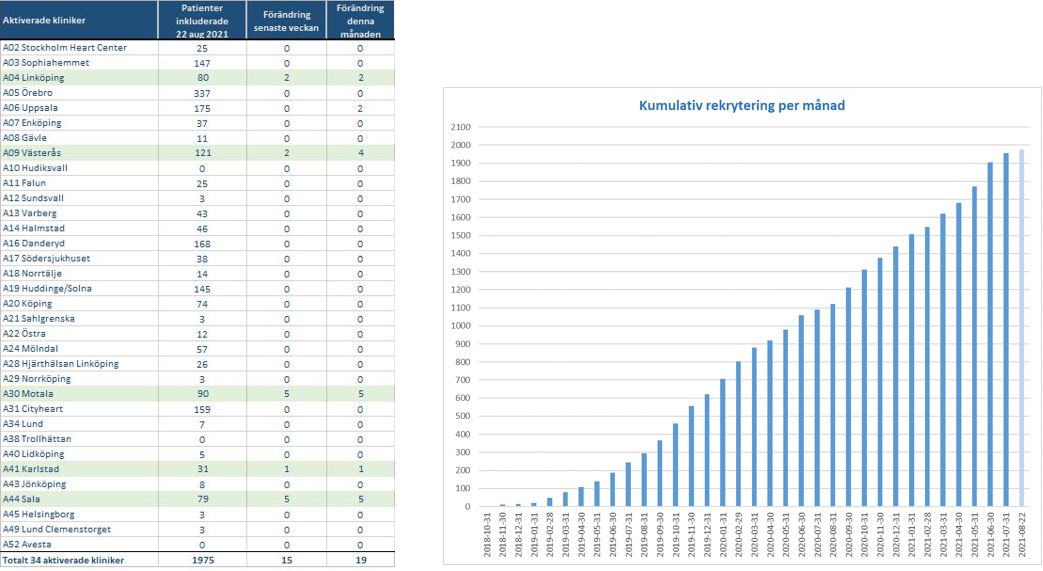Click the 'A43 Jönköping' clinic name
1043x571 pixels.
pyautogui.click(x=34, y=484)
